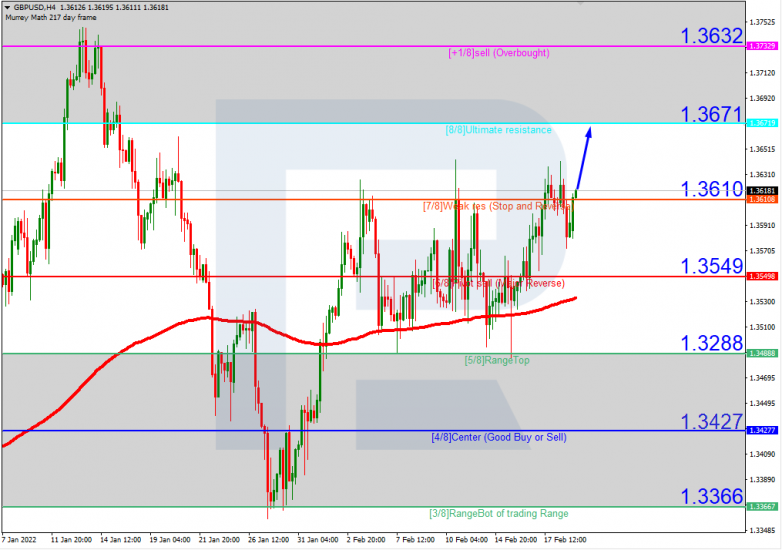Click the large blue 1.3610 annotation
782x550 pixels.
click(711, 189)
